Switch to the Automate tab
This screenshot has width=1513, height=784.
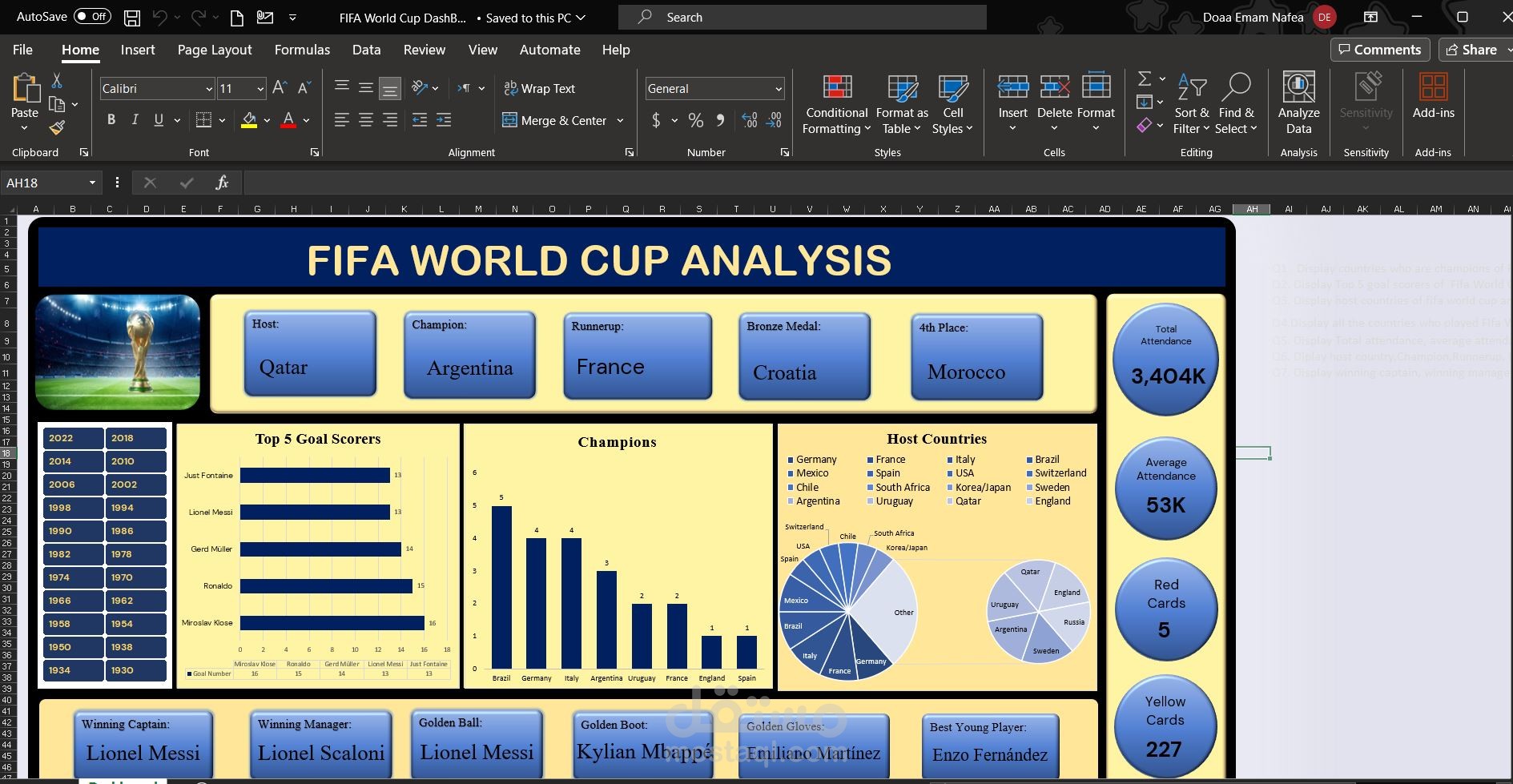coord(549,50)
